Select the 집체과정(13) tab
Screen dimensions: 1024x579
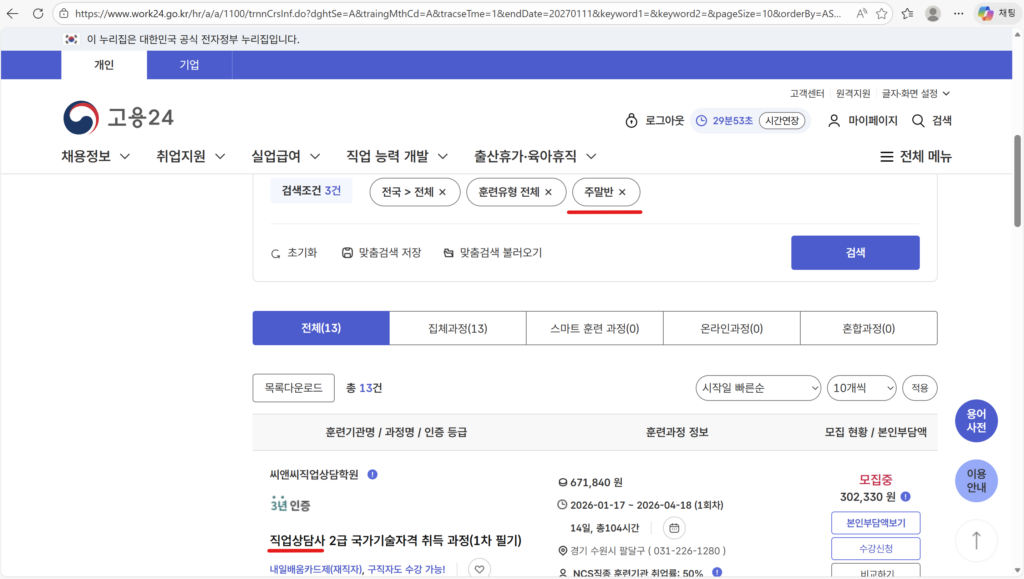[x=456, y=327]
